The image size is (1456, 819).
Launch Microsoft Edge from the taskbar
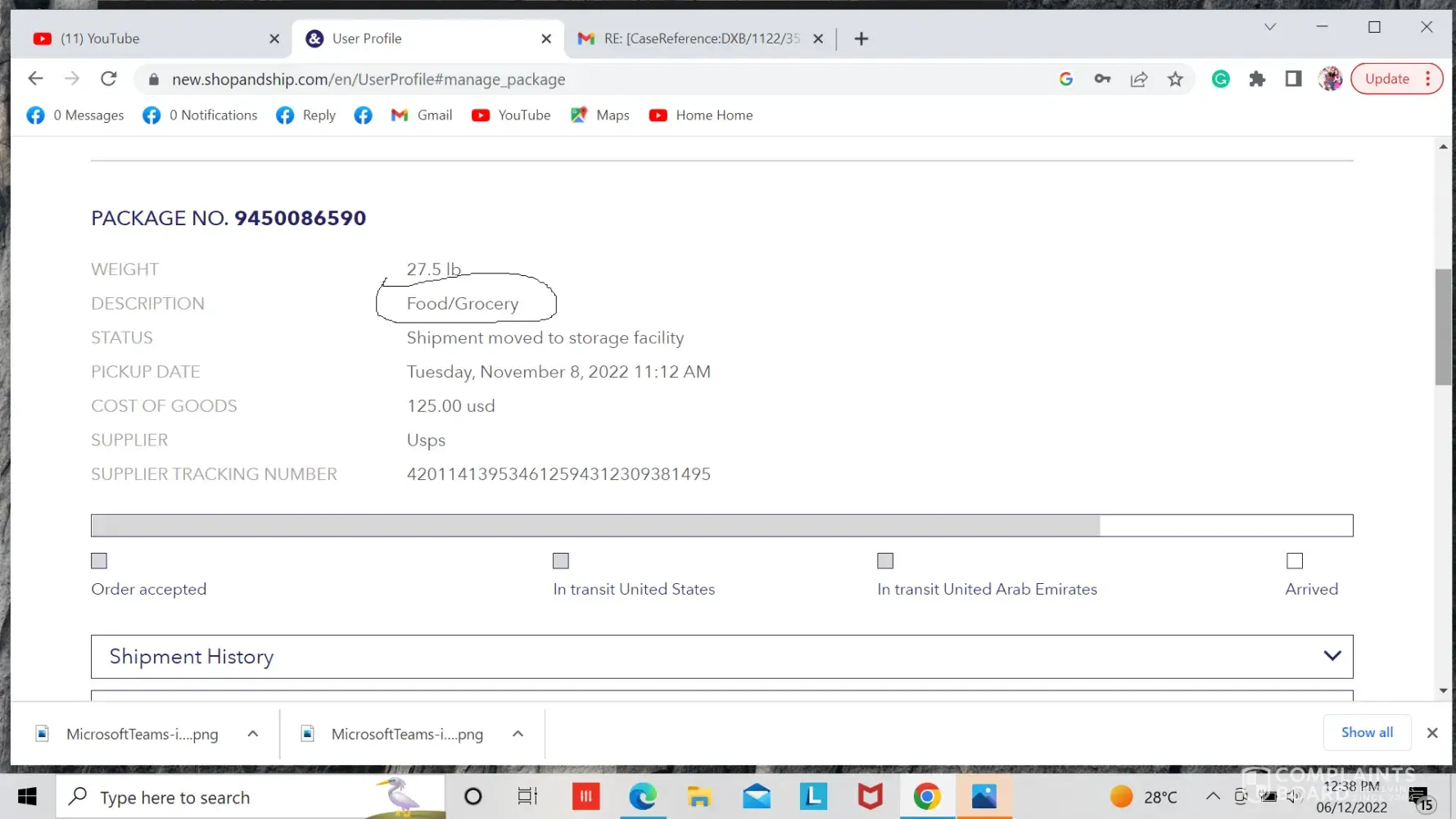coord(643,796)
